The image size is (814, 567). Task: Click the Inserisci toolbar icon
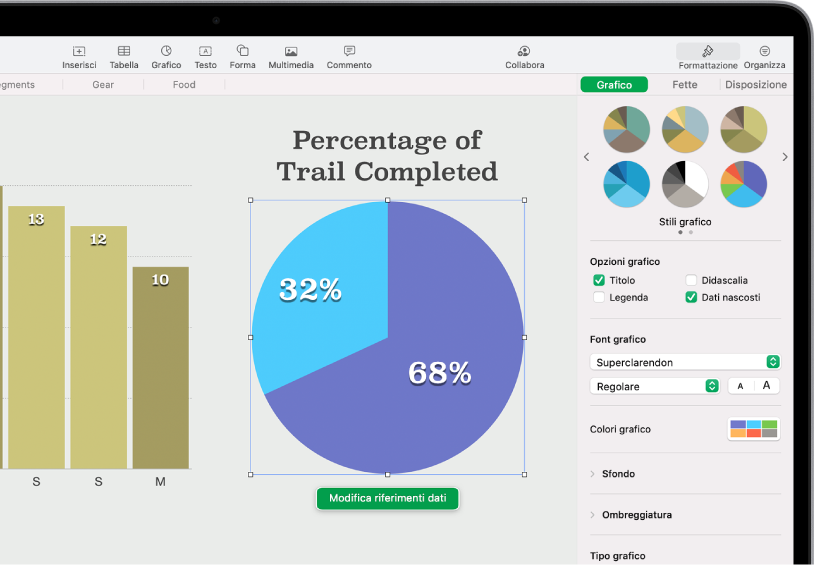pos(79,51)
